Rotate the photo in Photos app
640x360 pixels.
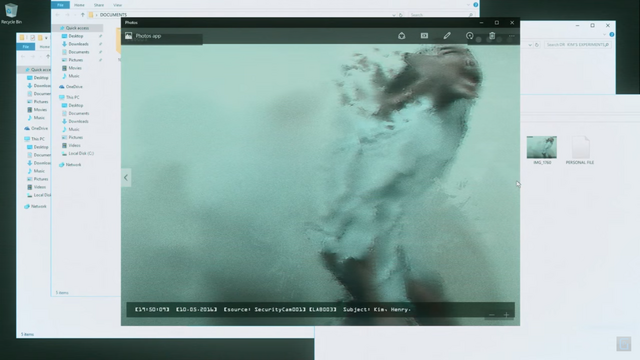[x=470, y=36]
